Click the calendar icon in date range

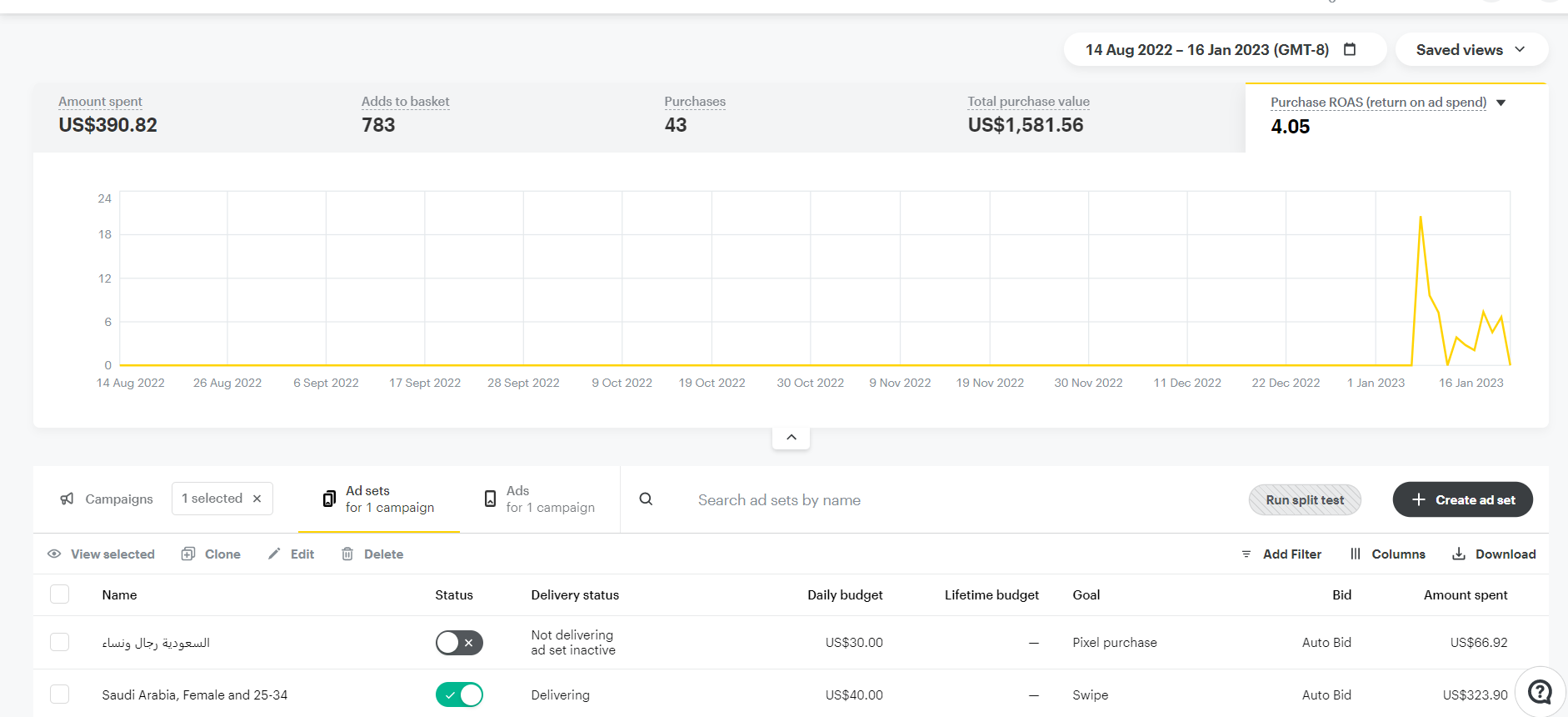1350,49
